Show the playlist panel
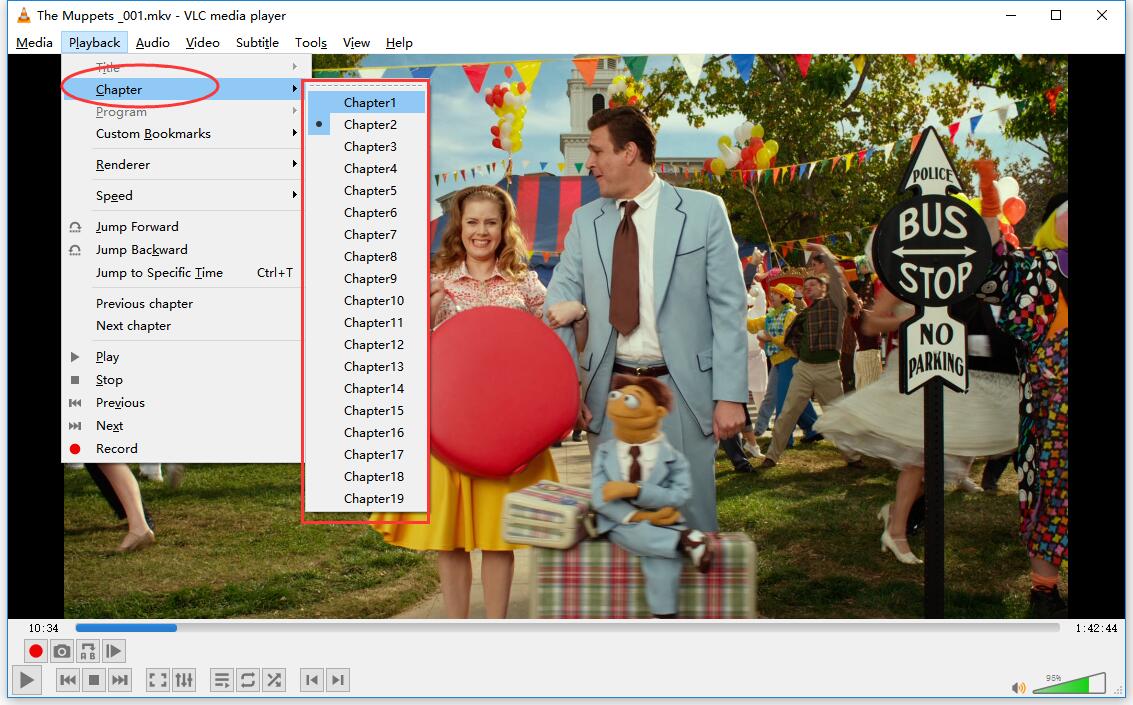The height and width of the screenshot is (705, 1133). click(x=222, y=680)
